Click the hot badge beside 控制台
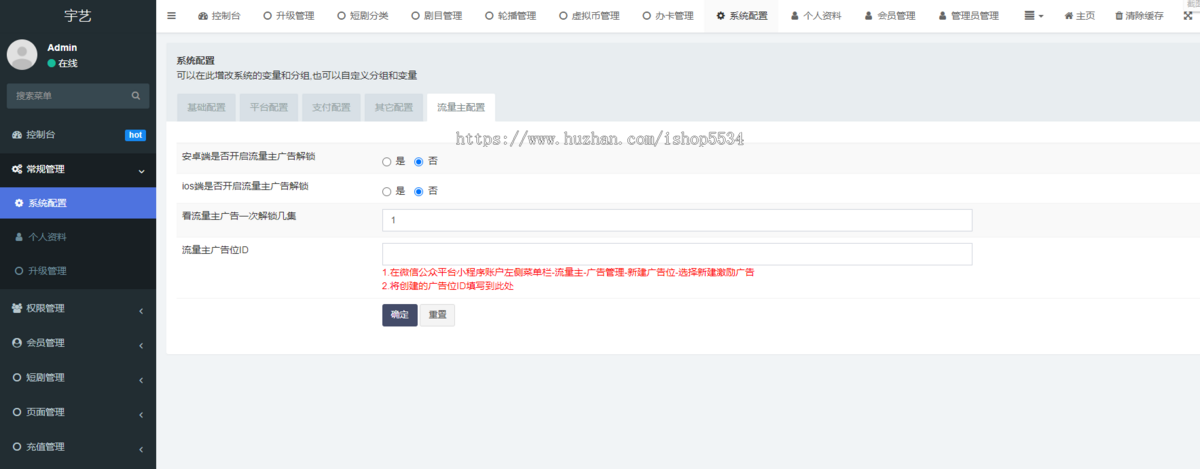This screenshot has height=469, width=1200. [x=135, y=135]
